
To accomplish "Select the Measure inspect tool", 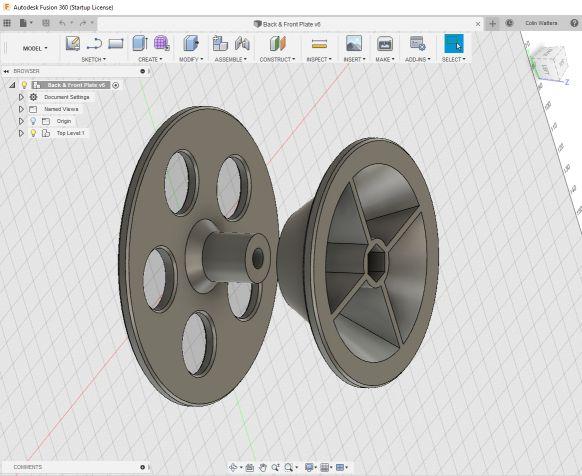I will (319, 44).
